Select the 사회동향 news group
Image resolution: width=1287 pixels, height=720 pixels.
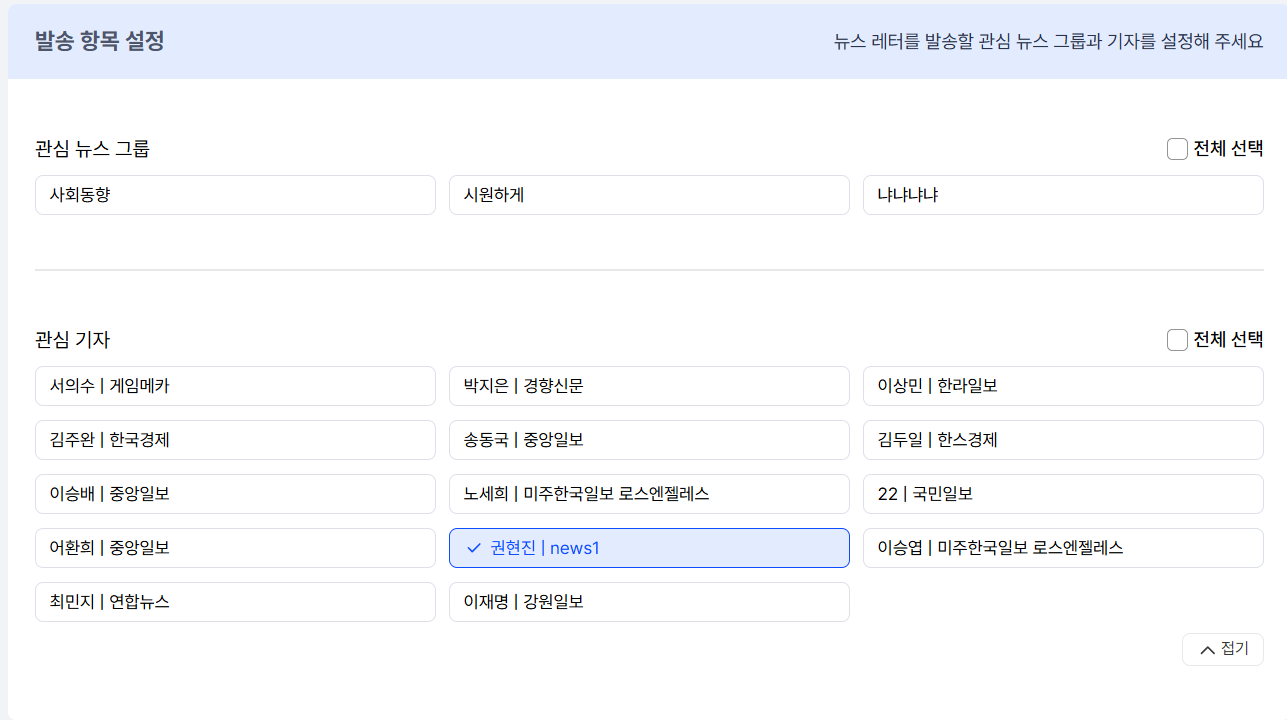coord(235,195)
